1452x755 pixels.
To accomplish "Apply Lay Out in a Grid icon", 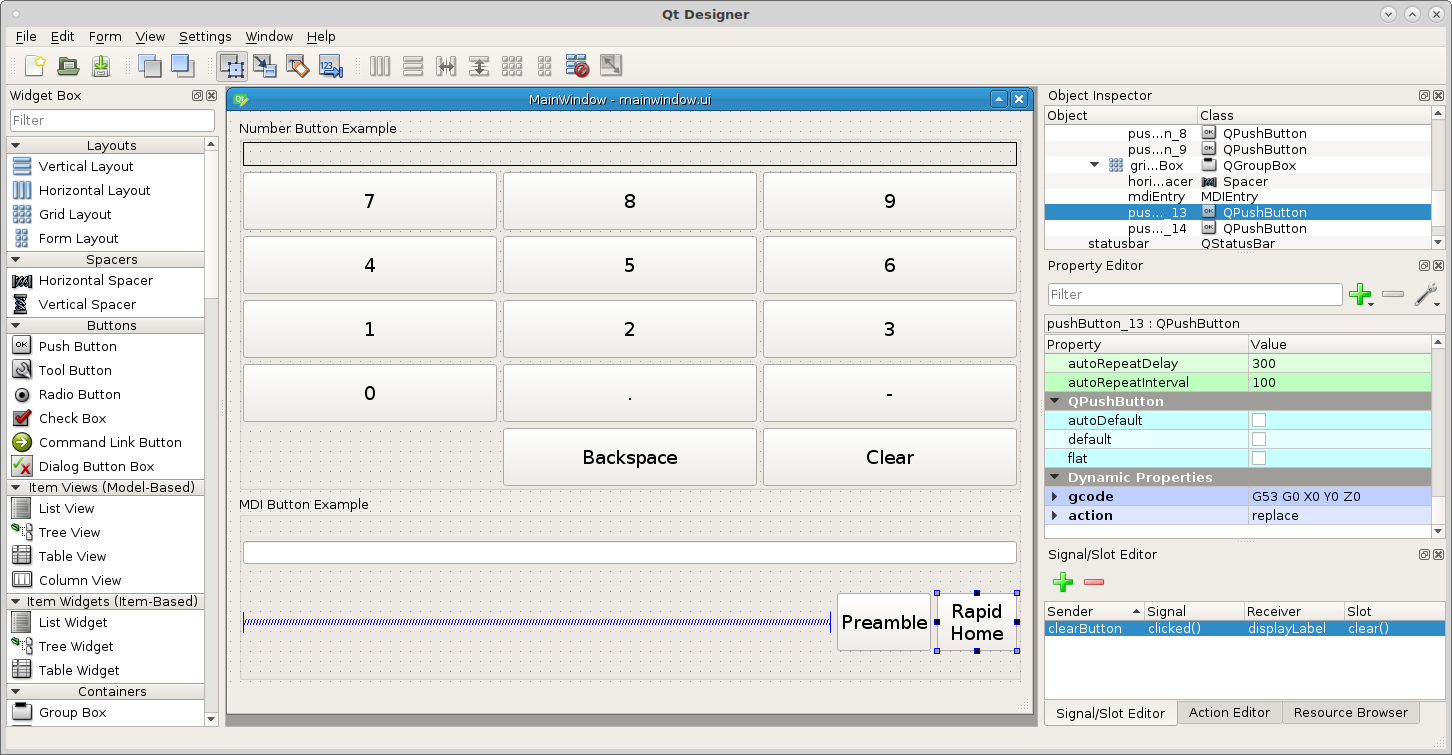I will click(x=512, y=67).
